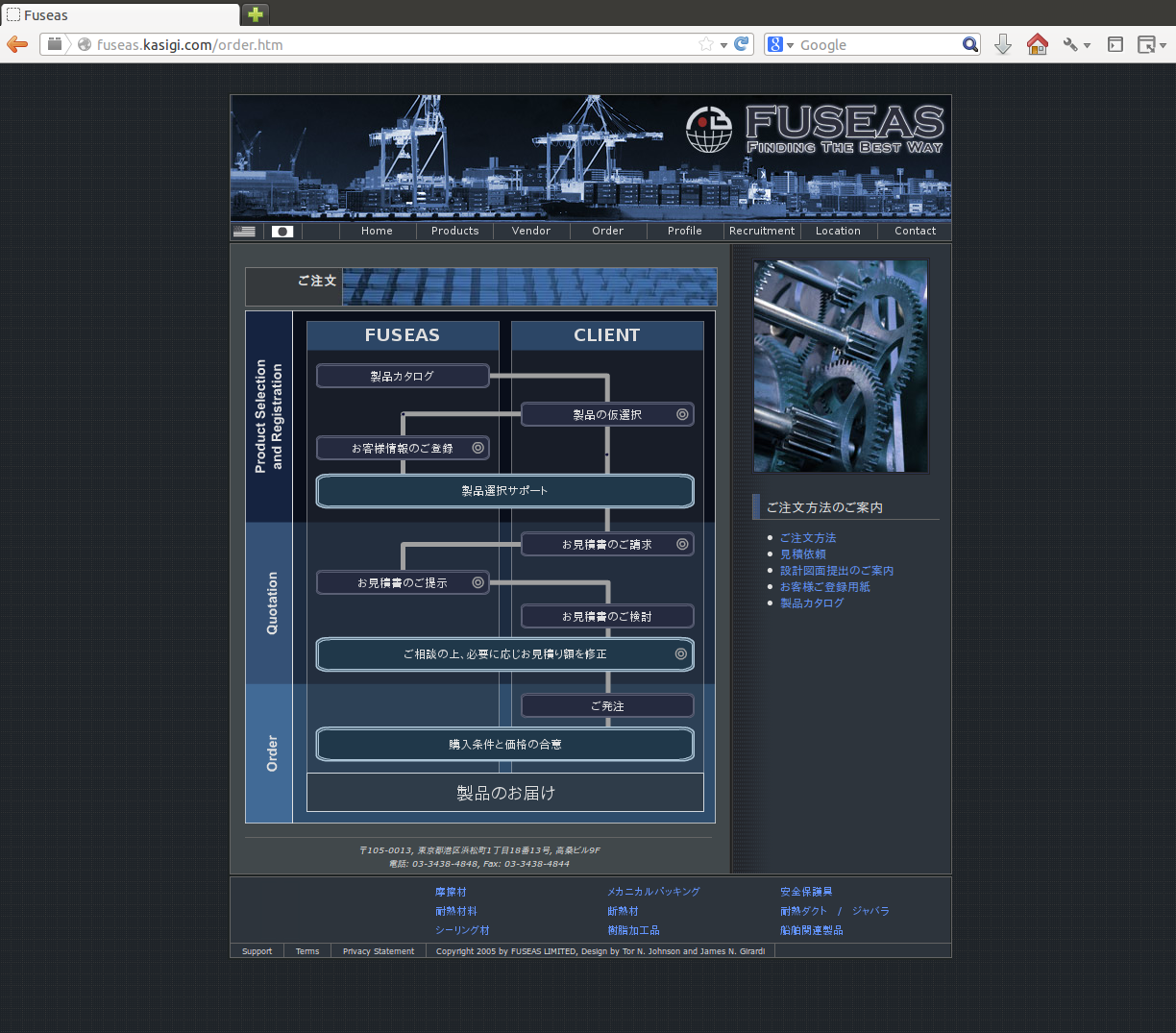Click the Google search magnifier icon
This screenshot has width=1176, height=1033.
click(969, 44)
